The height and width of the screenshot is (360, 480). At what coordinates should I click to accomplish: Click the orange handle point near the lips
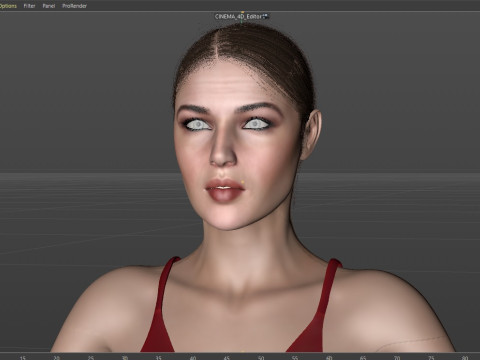[243, 182]
